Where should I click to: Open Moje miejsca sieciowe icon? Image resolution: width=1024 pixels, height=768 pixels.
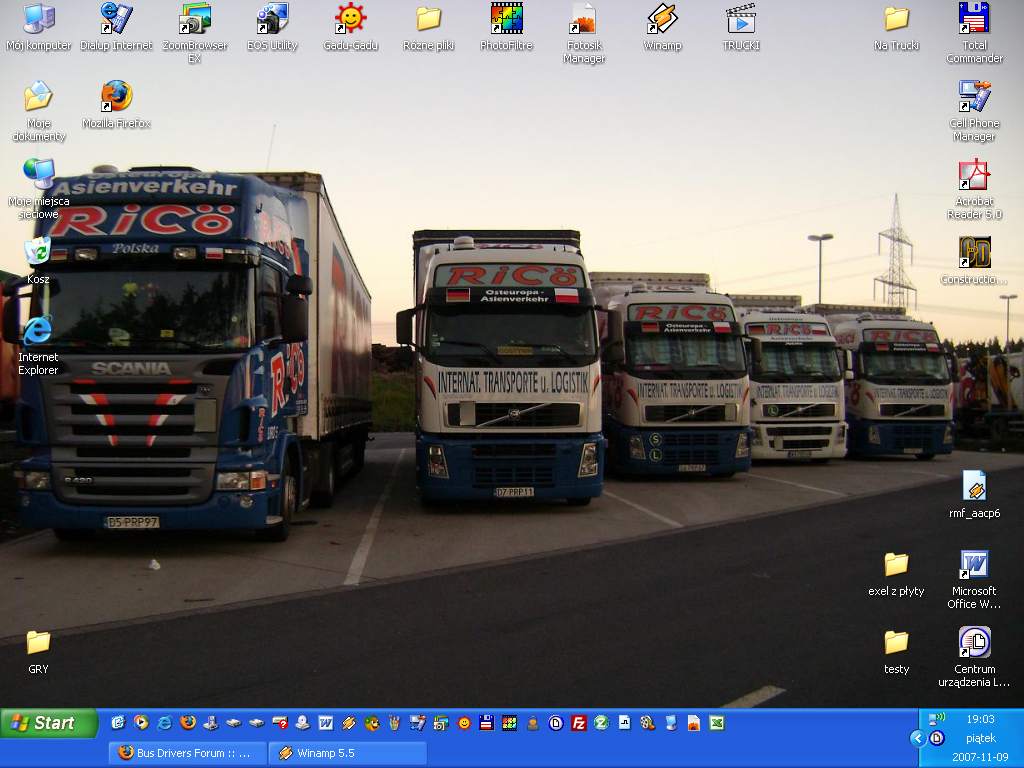[x=39, y=189]
